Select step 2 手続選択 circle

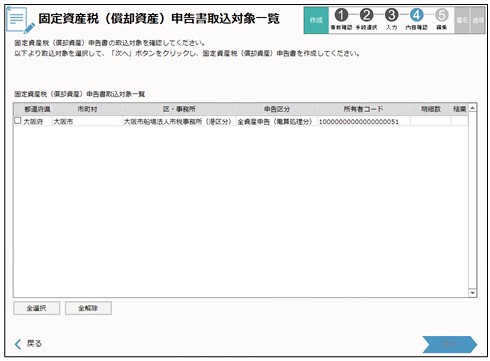(x=366, y=15)
